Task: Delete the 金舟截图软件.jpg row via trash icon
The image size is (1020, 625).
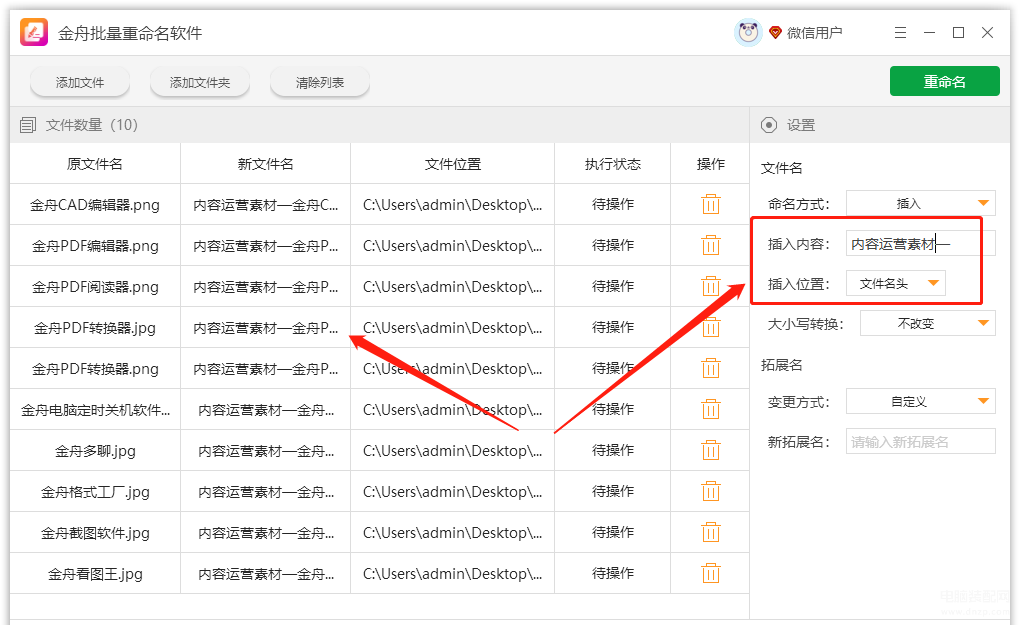Action: click(x=710, y=532)
